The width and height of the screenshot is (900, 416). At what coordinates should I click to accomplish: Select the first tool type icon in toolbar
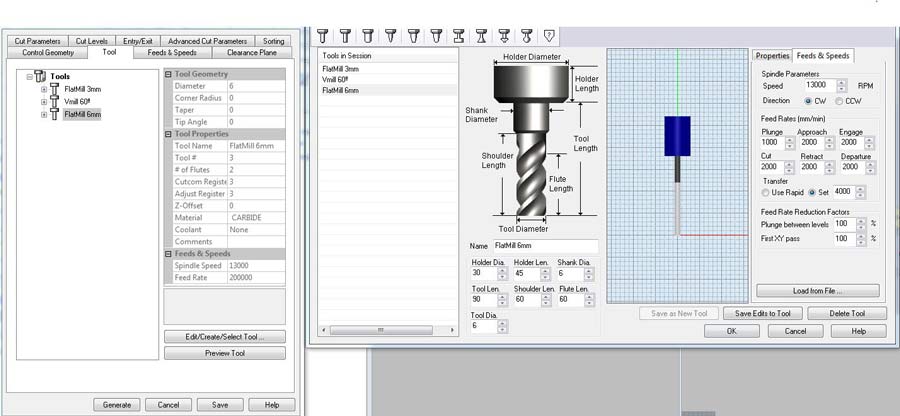pyautogui.click(x=322, y=36)
